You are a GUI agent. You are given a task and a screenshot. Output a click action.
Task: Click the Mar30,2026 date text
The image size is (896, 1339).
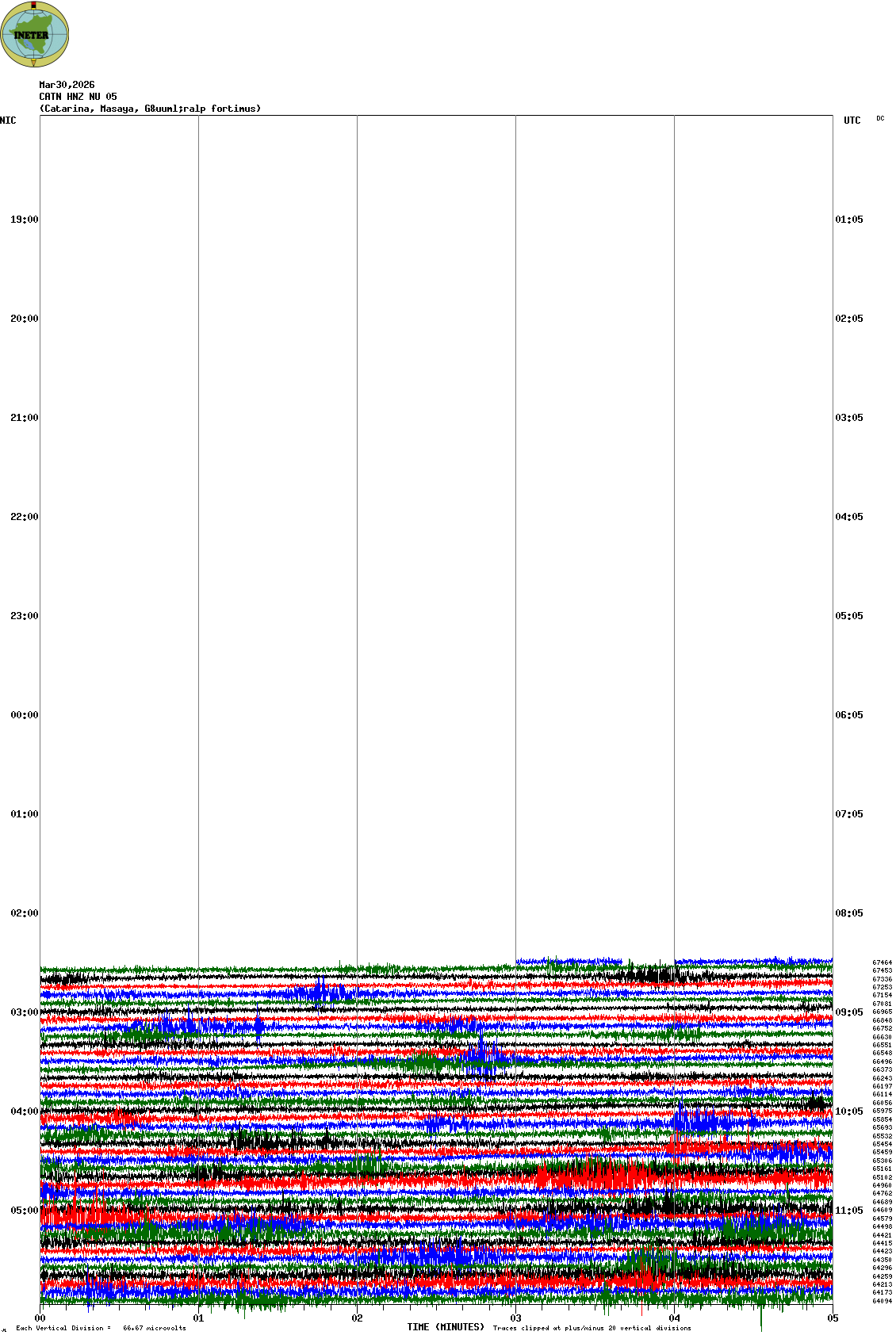coord(67,85)
